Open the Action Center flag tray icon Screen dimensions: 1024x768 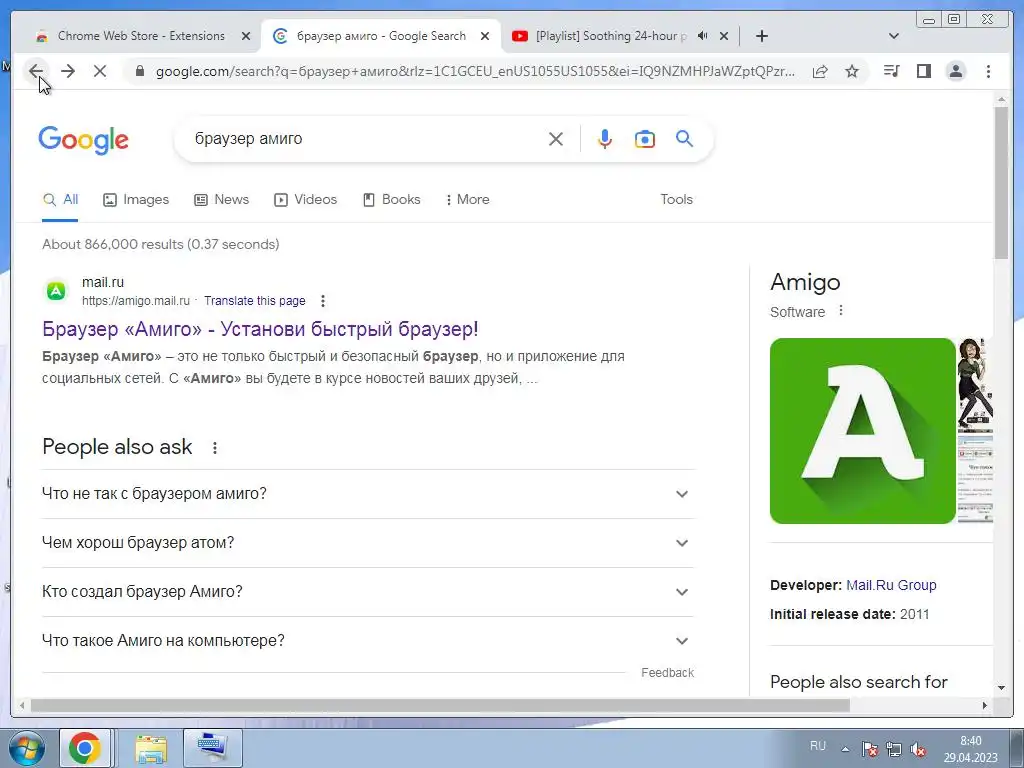[x=869, y=750]
